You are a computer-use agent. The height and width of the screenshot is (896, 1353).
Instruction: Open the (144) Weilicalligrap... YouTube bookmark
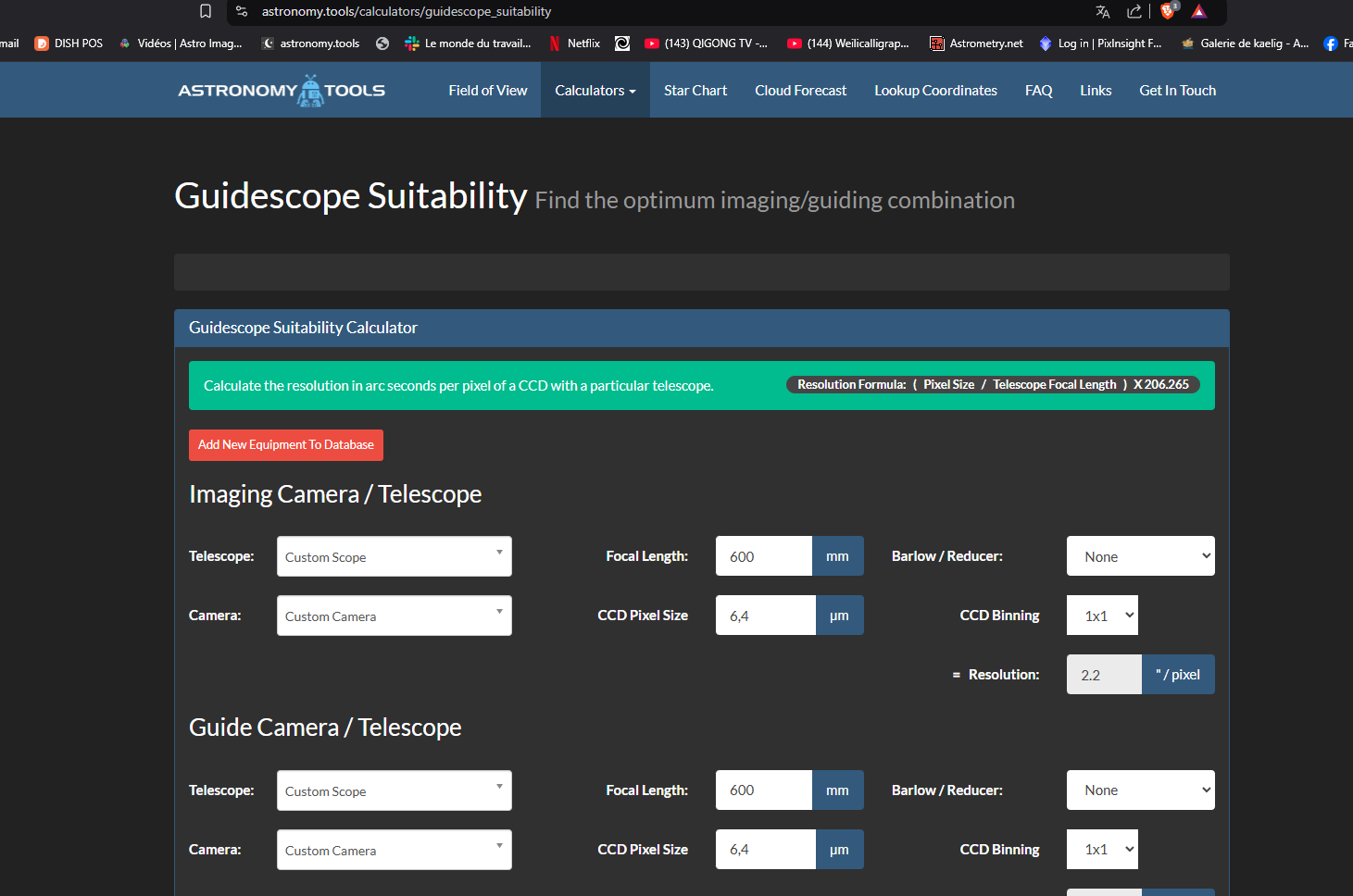848,44
